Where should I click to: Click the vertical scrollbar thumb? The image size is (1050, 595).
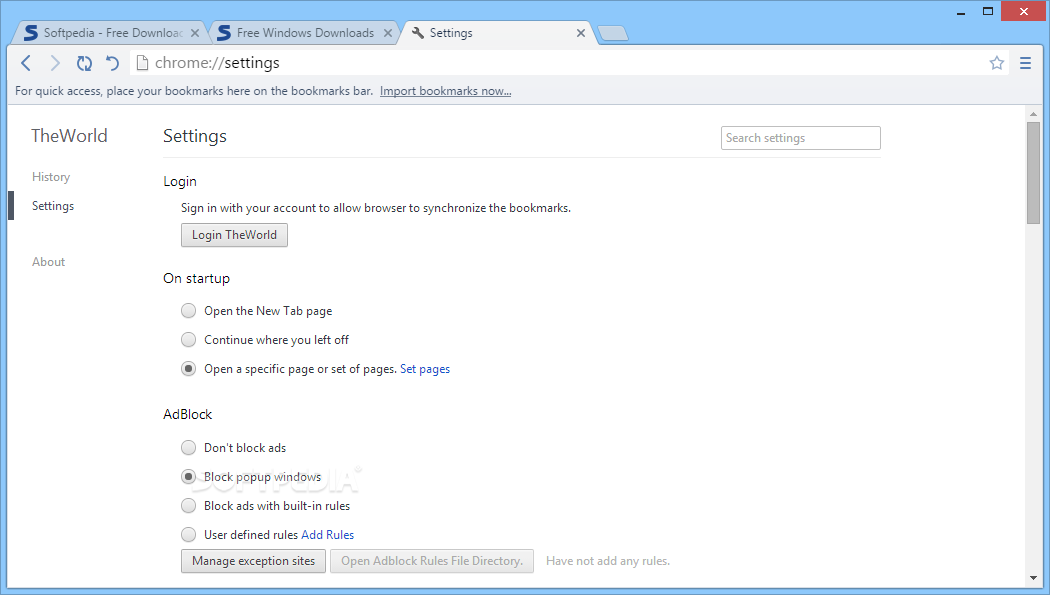point(1033,173)
